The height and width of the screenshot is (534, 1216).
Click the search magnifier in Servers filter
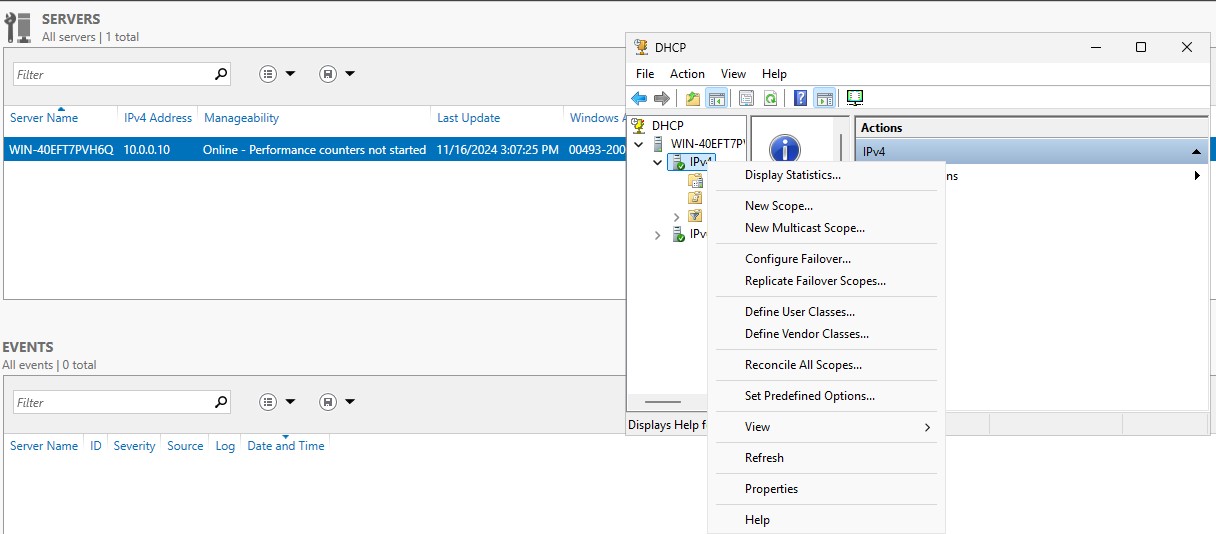(x=221, y=74)
